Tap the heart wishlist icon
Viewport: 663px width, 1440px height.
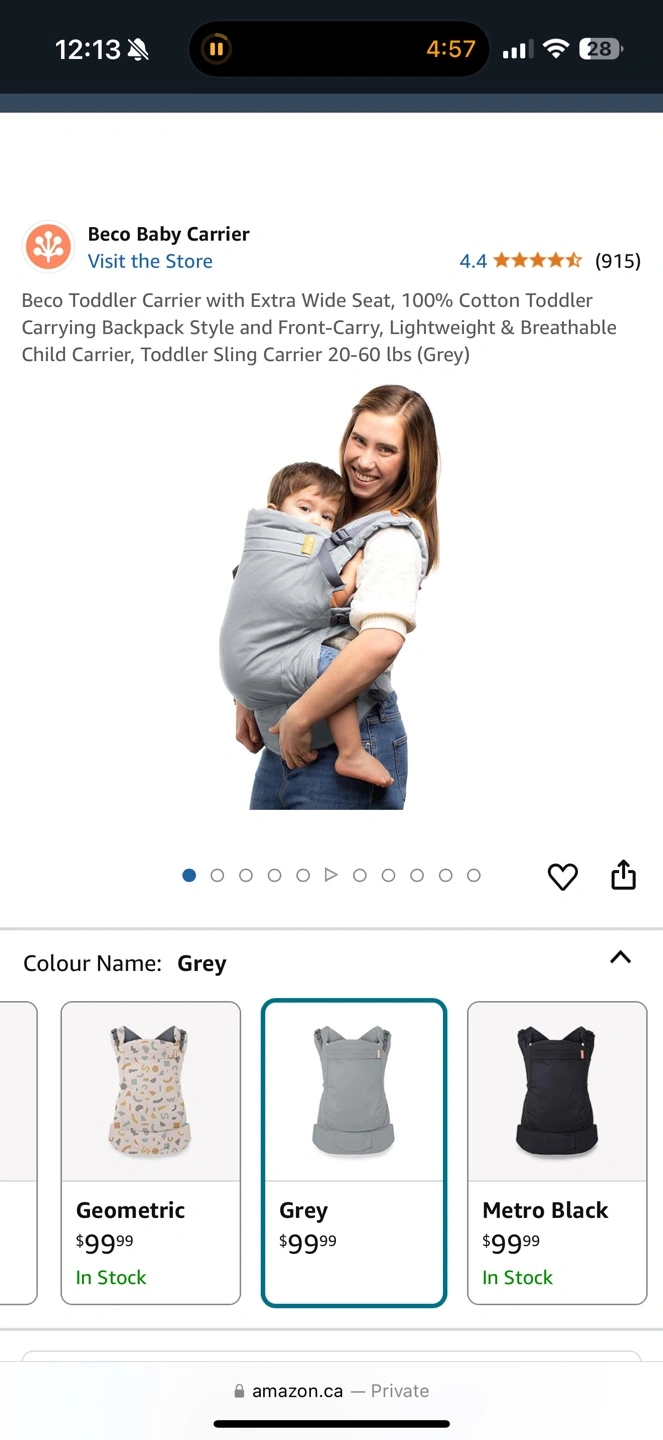click(x=563, y=877)
